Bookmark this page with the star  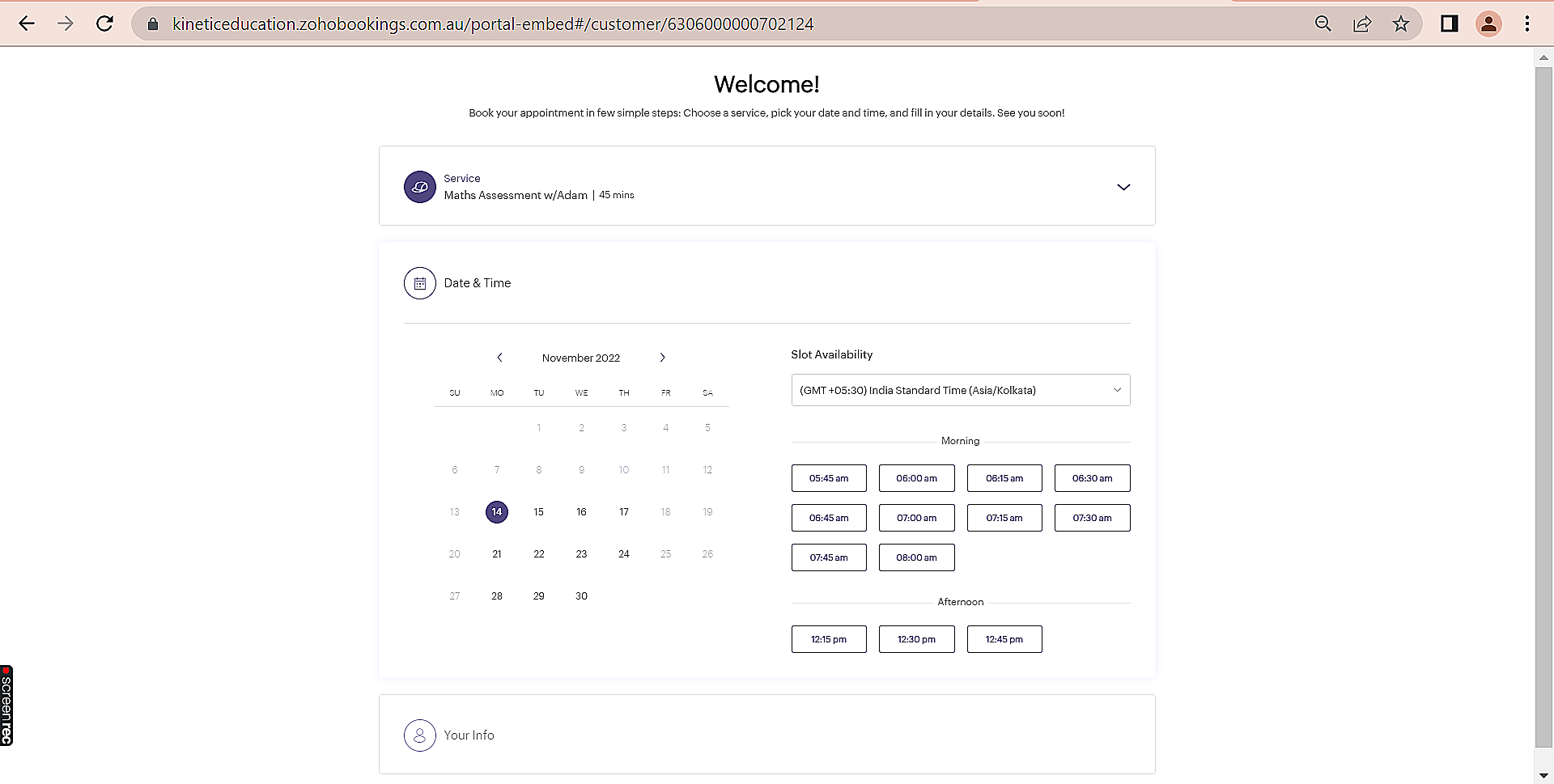point(1401,24)
